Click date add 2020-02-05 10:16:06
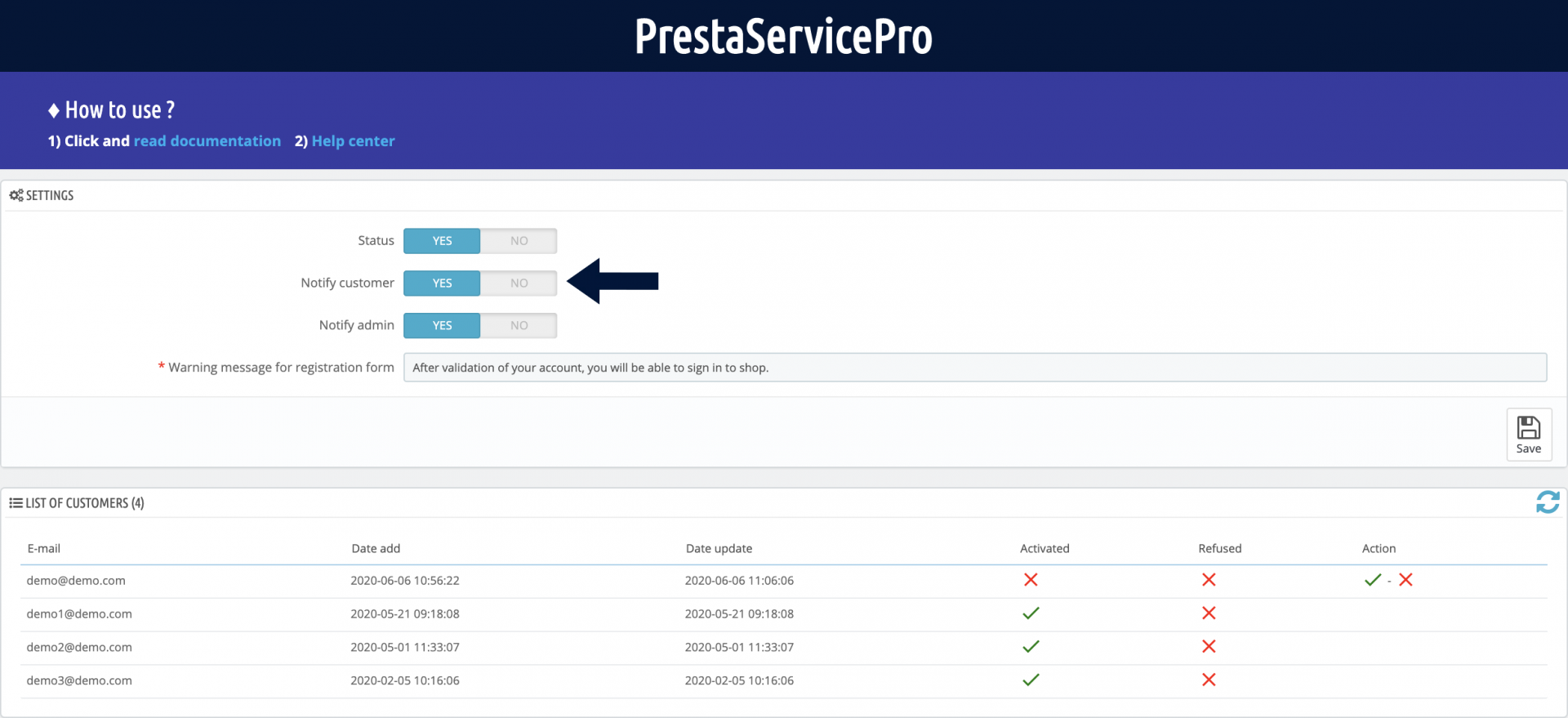 (405, 680)
